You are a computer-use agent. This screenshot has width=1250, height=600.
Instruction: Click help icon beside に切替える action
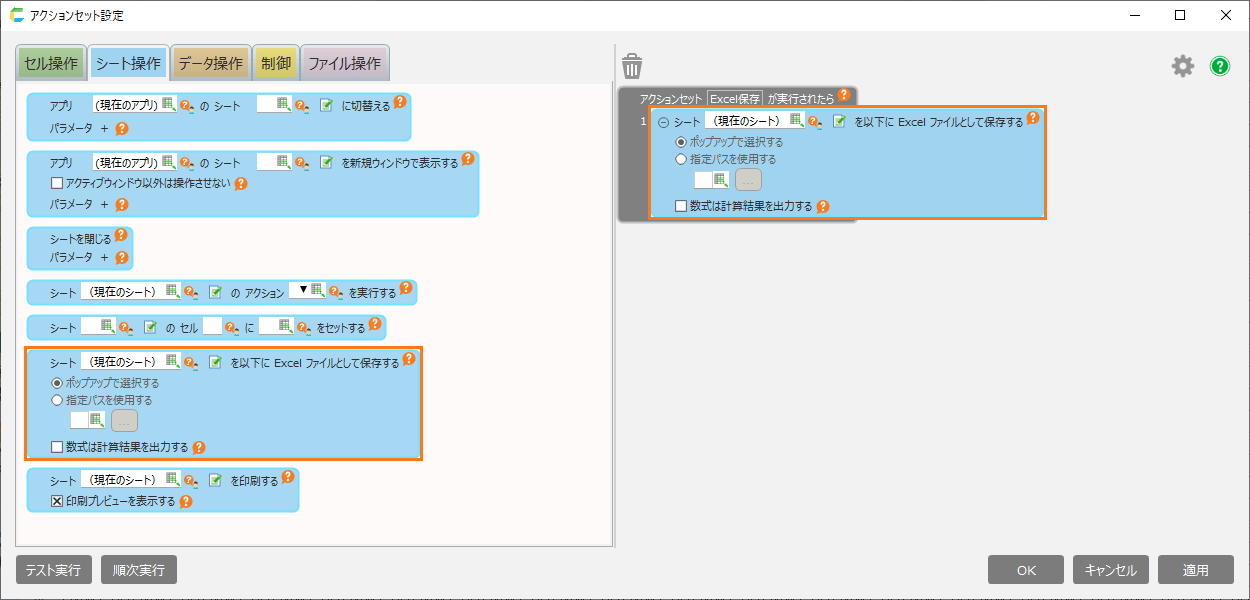[x=400, y=102]
